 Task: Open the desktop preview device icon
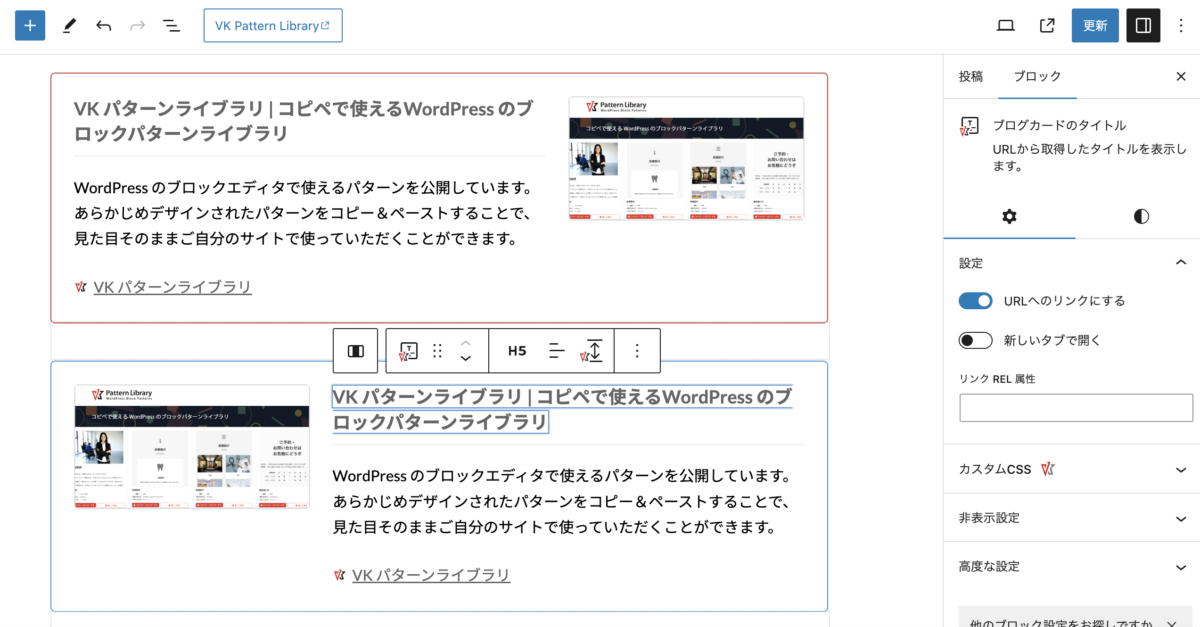[1006, 26]
